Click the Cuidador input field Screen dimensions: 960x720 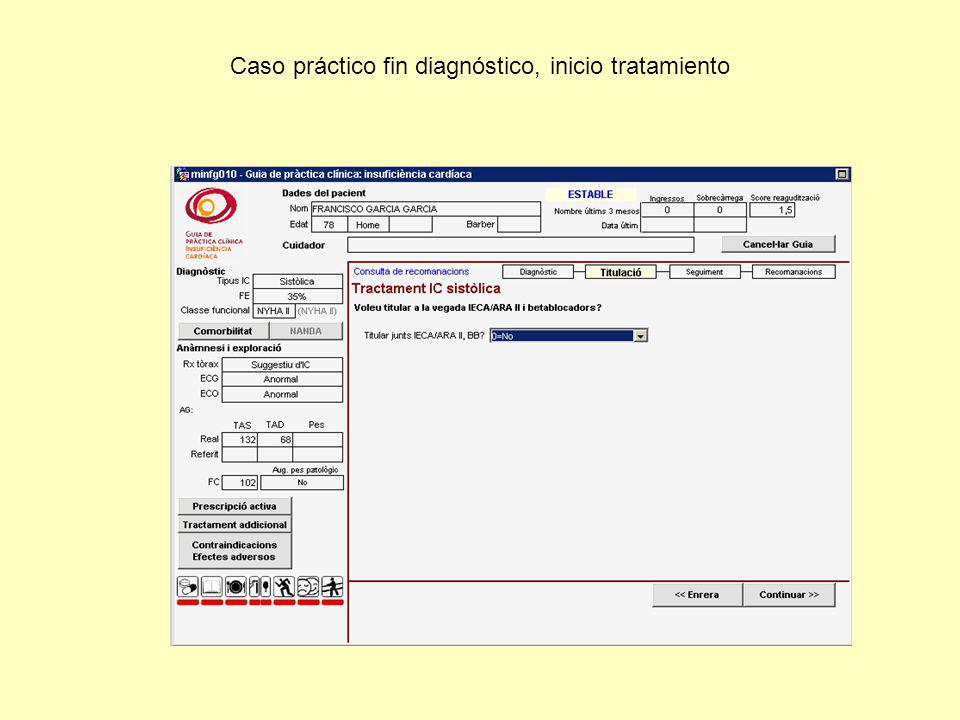[520, 245]
